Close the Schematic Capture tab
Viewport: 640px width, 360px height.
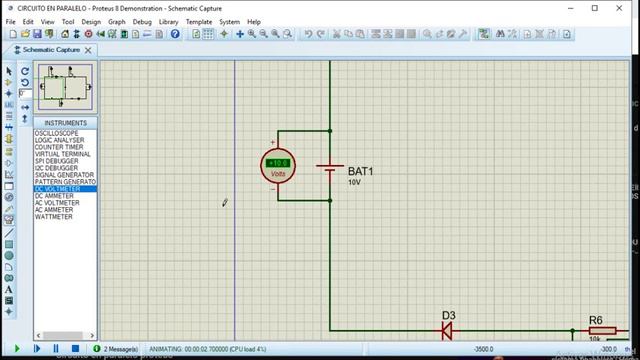[x=88, y=50]
